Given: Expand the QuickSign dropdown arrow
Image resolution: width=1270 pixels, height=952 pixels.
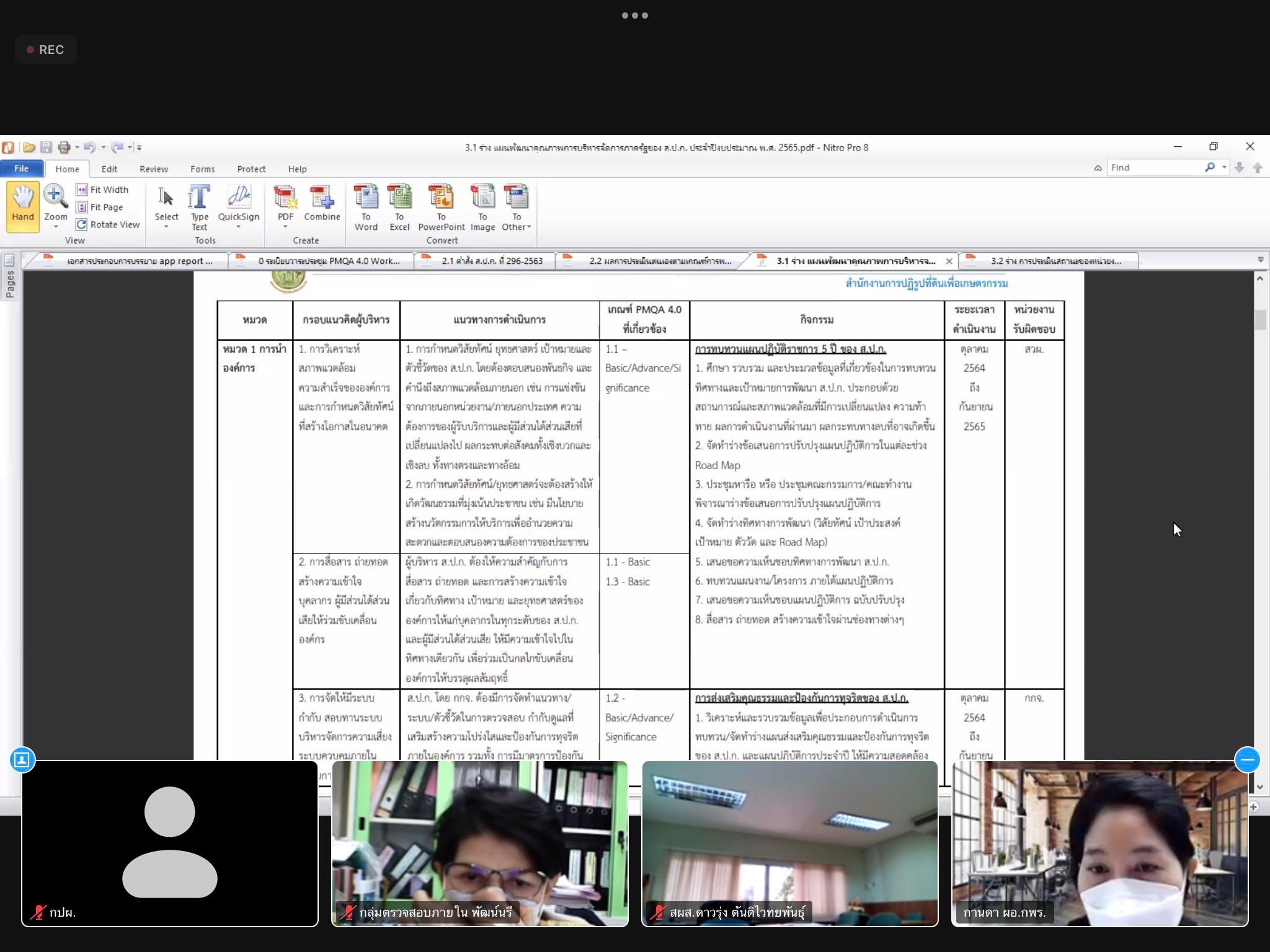Looking at the screenshot, I should pyautogui.click(x=238, y=227).
